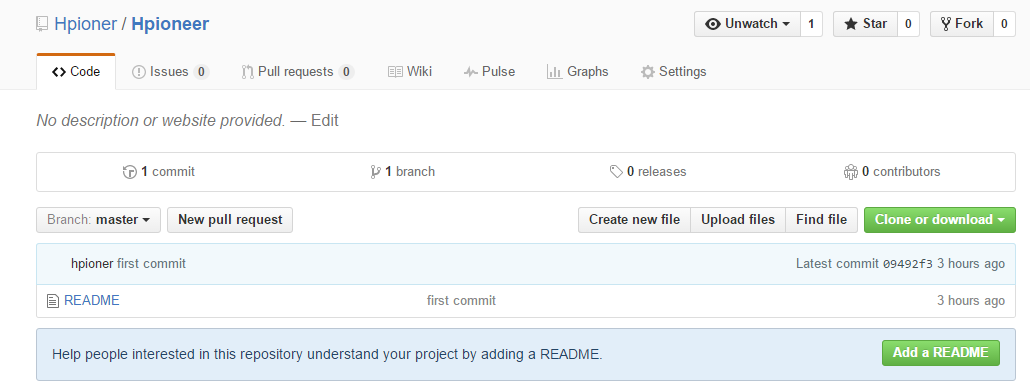Image resolution: width=1030 pixels, height=382 pixels.
Task: View the 0 contributors link
Action: [x=891, y=172]
